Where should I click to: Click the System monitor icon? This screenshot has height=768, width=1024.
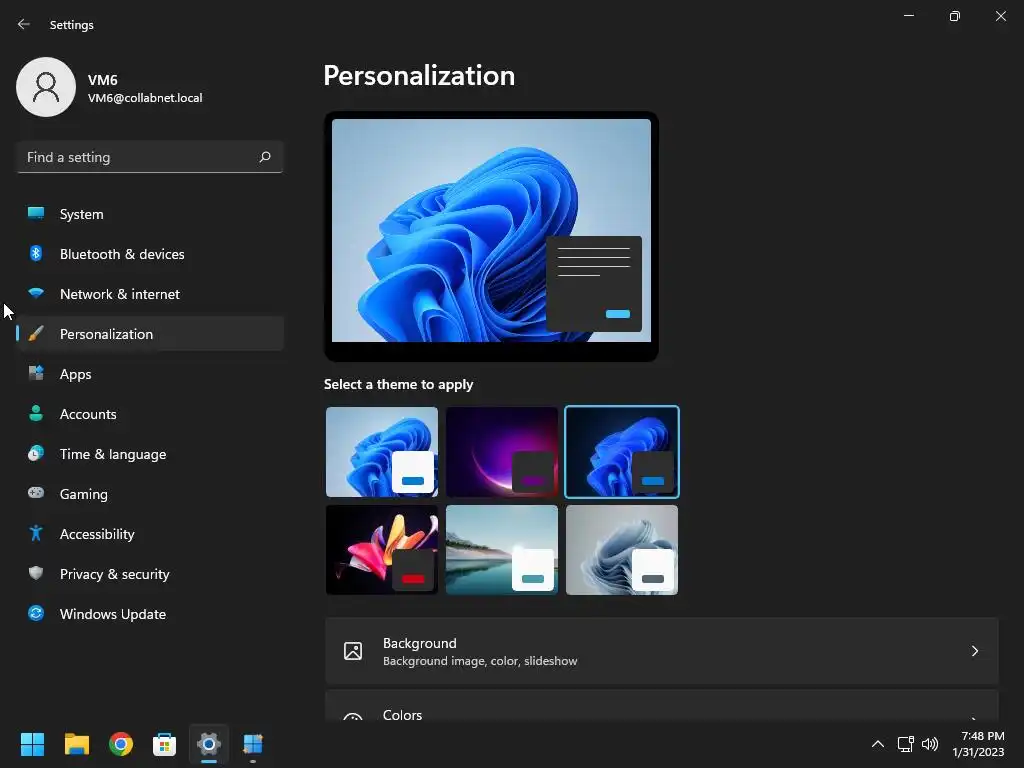tap(36, 214)
